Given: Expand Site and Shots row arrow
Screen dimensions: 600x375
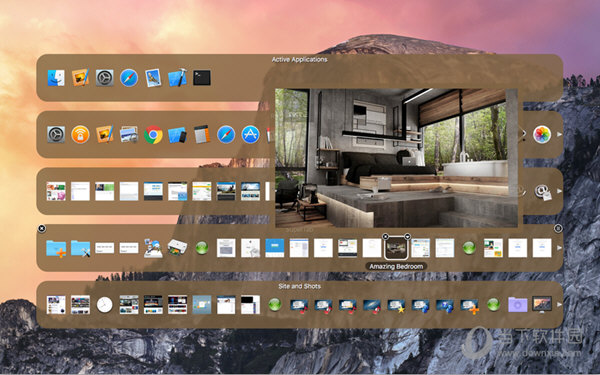Looking at the screenshot, I should coord(559,305).
